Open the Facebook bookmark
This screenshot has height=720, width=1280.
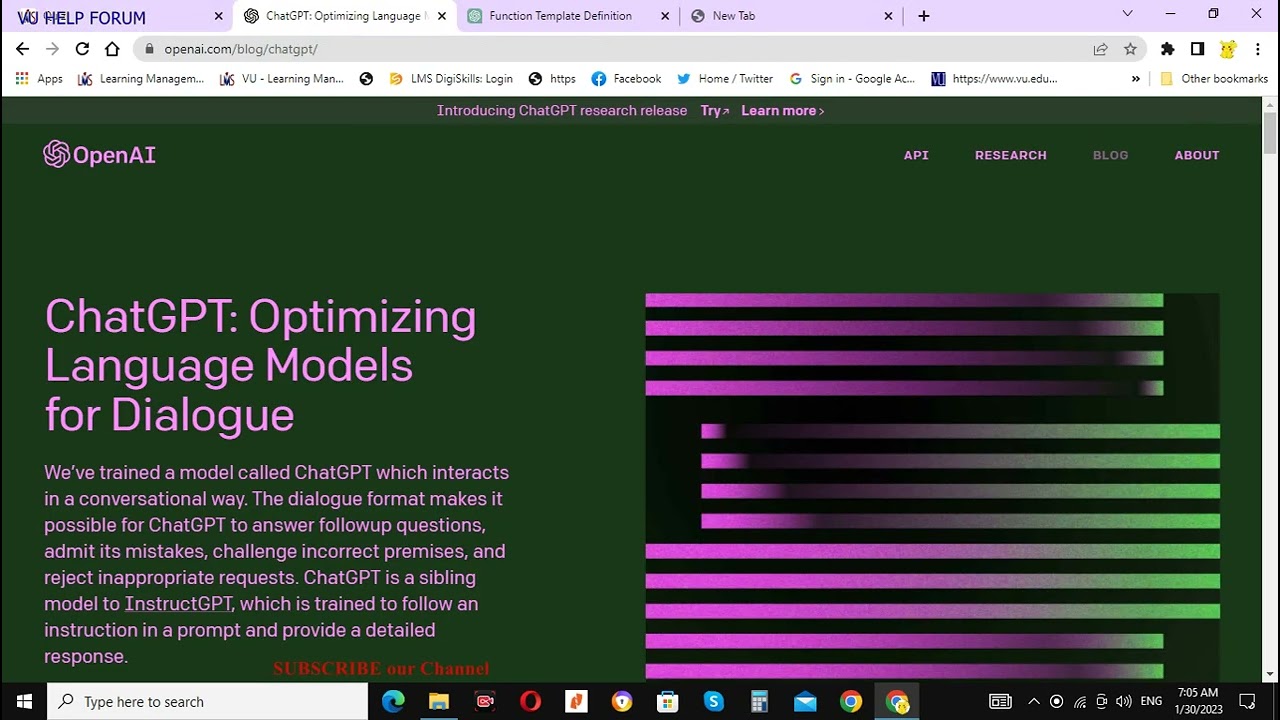click(x=626, y=78)
